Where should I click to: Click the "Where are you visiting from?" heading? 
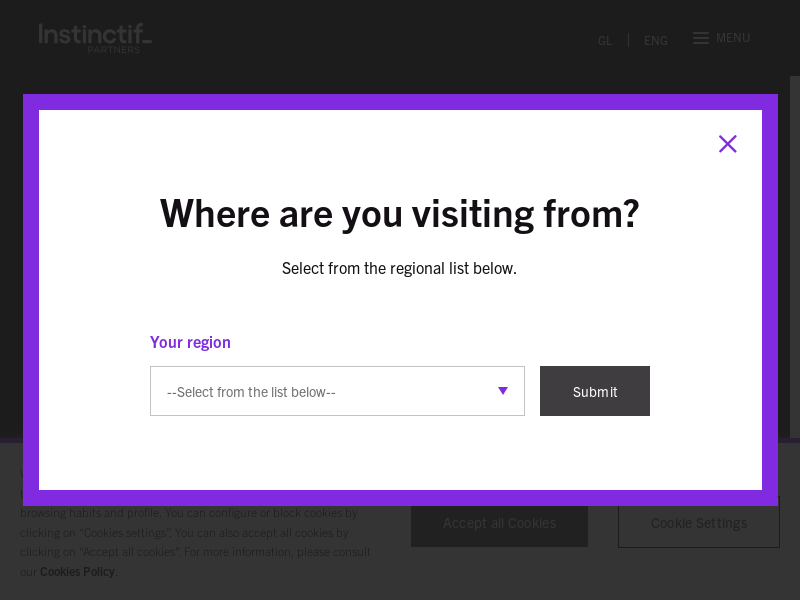(399, 213)
